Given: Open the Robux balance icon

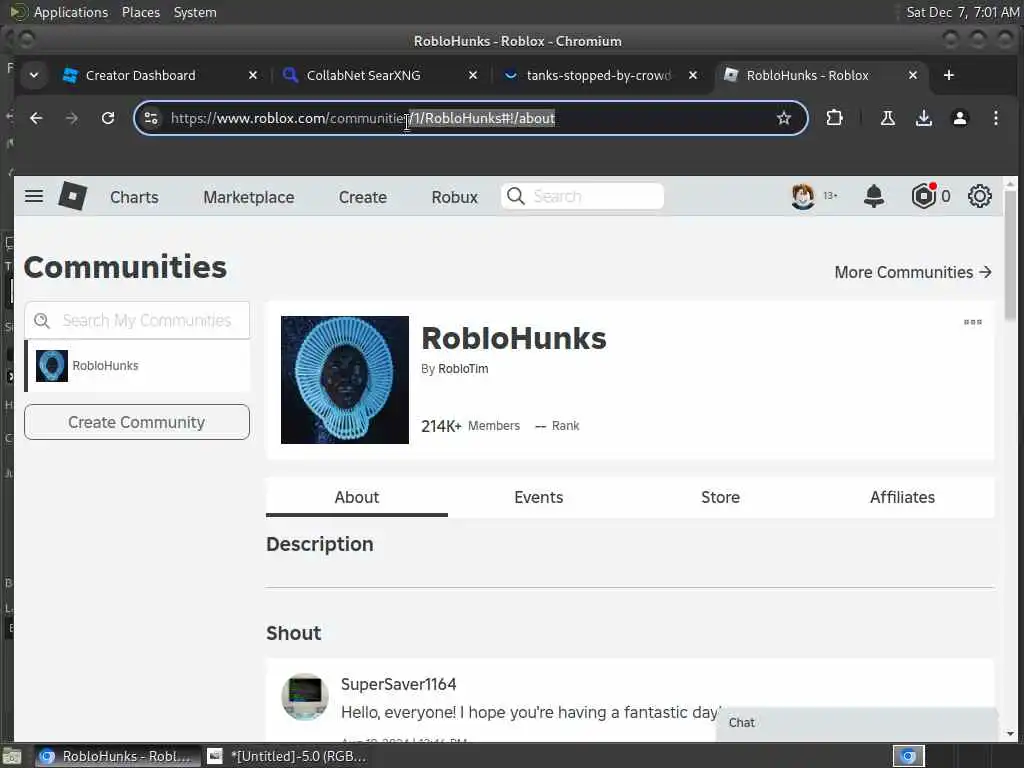Looking at the screenshot, I should pyautogui.click(x=923, y=196).
